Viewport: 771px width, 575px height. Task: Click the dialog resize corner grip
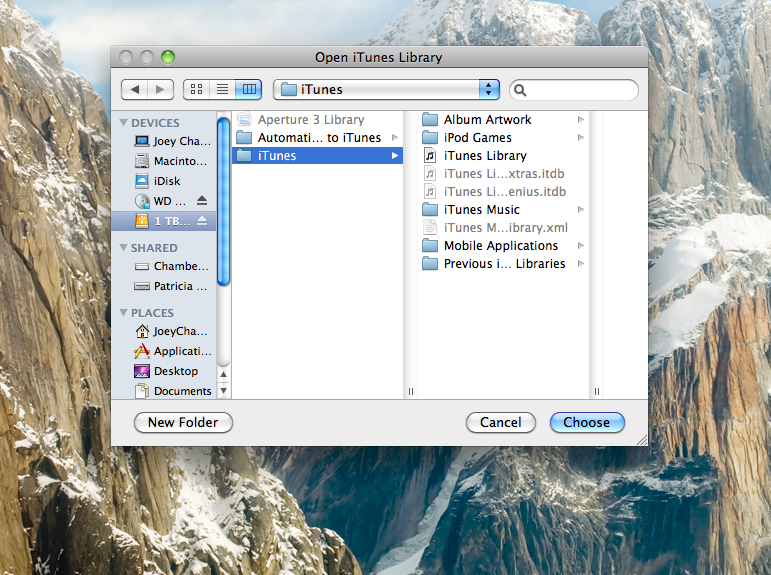tap(642, 440)
